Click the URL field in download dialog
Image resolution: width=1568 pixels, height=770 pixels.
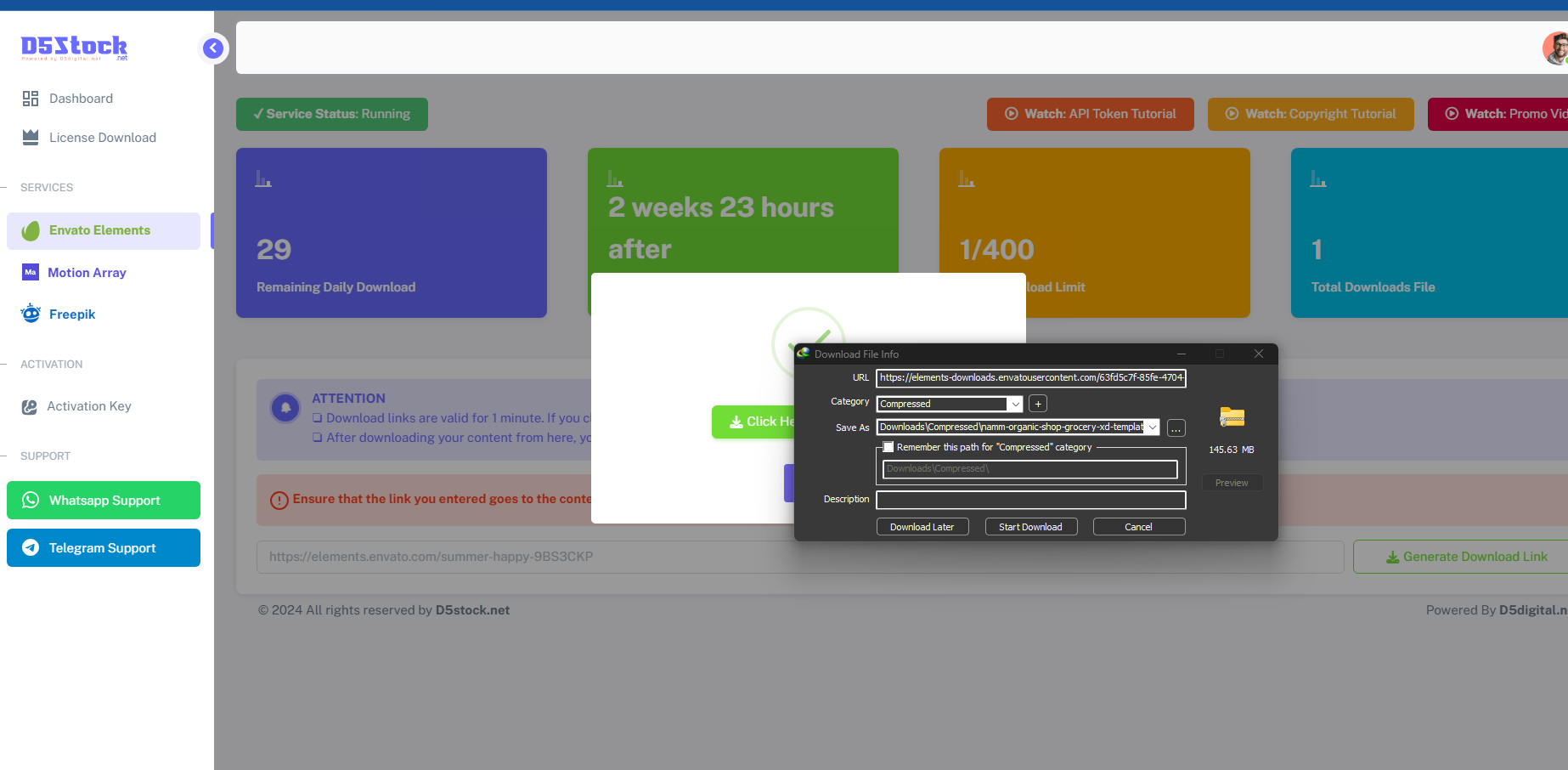click(1030, 378)
